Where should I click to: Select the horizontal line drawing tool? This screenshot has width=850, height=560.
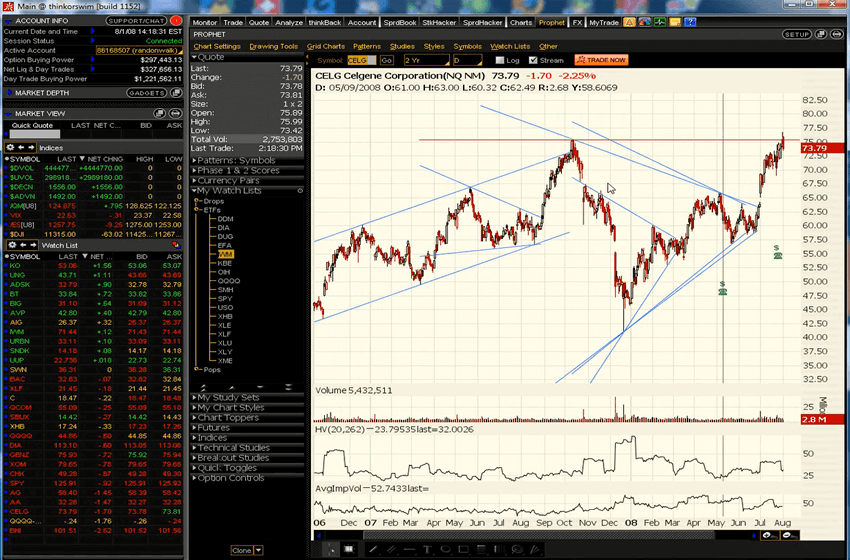tap(408, 549)
